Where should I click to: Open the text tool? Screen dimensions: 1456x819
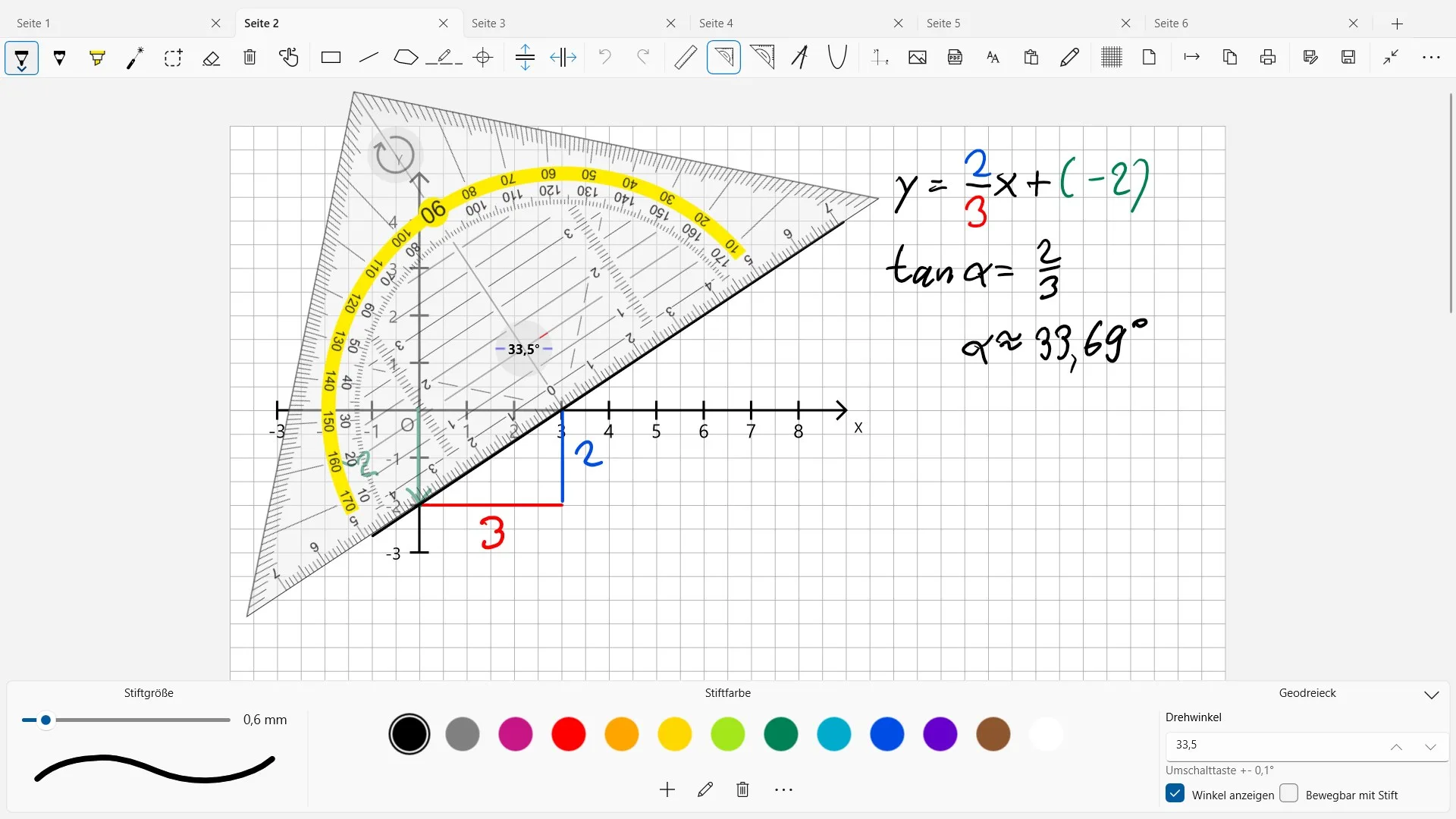click(x=993, y=58)
